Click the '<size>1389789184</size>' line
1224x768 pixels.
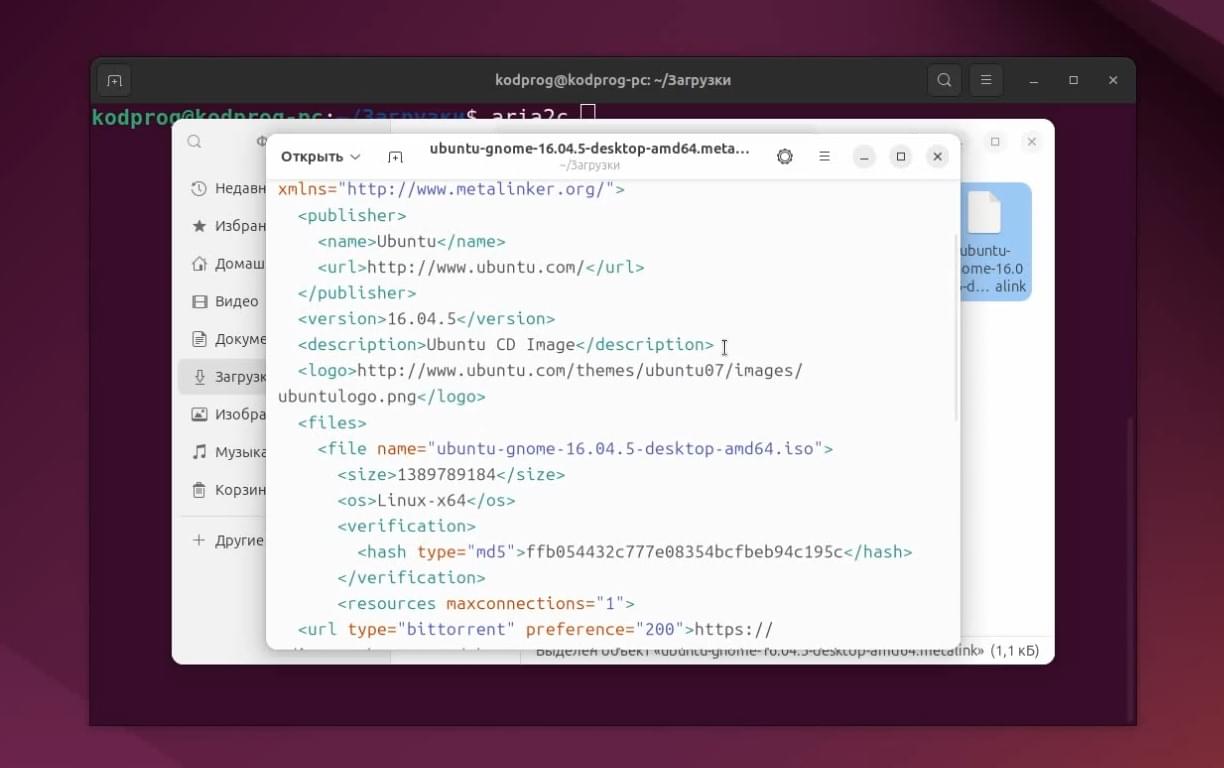[451, 475]
